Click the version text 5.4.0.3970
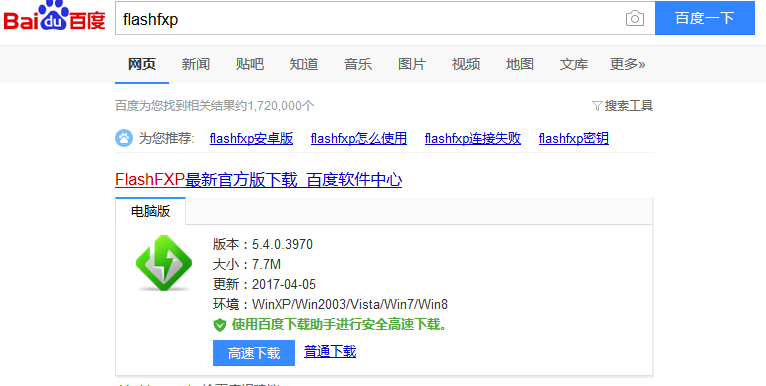766x386 pixels. (x=282, y=244)
